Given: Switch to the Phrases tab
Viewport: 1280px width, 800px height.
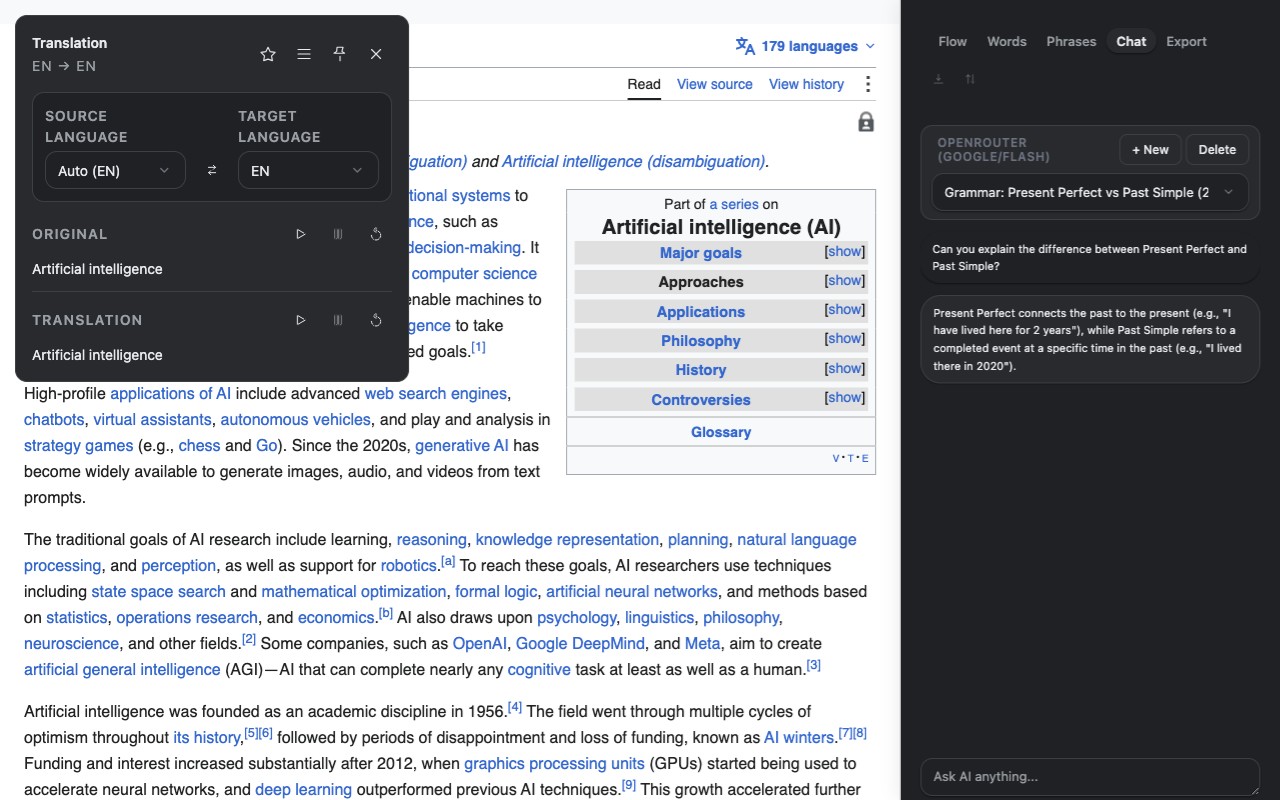Looking at the screenshot, I should pyautogui.click(x=1071, y=41).
